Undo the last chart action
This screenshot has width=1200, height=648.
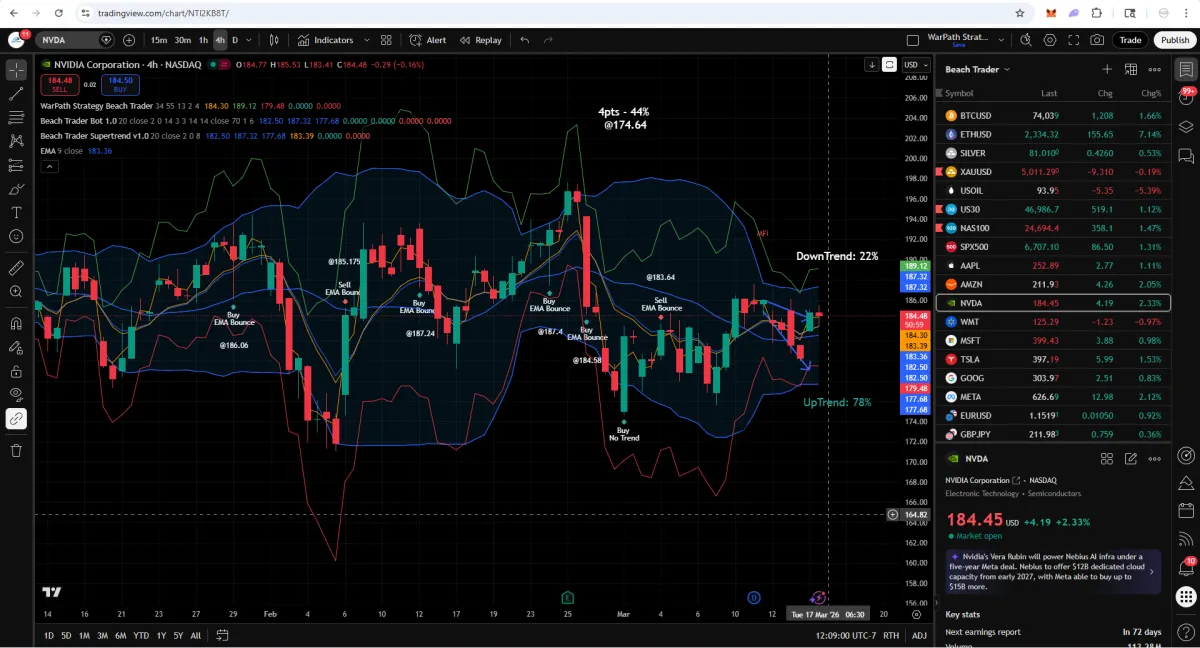tap(525, 40)
